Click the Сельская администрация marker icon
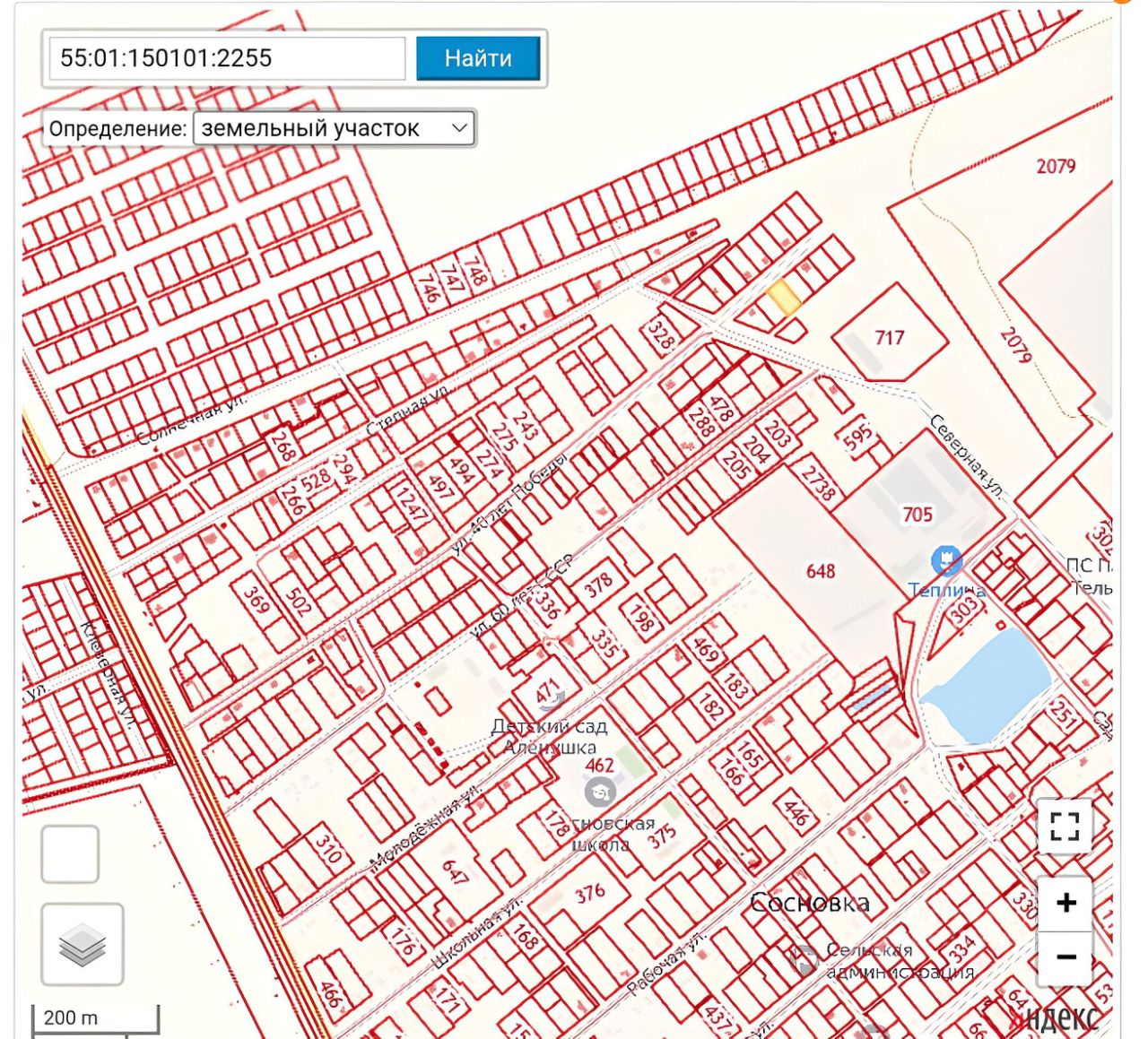 (x=805, y=959)
